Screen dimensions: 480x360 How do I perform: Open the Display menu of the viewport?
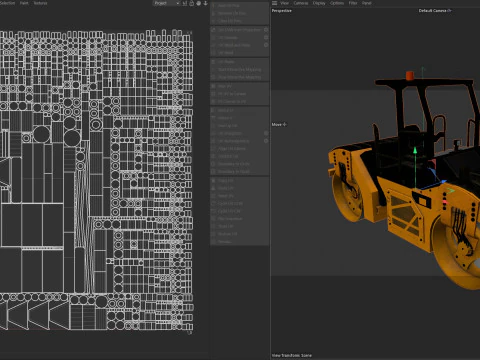coord(319,3)
